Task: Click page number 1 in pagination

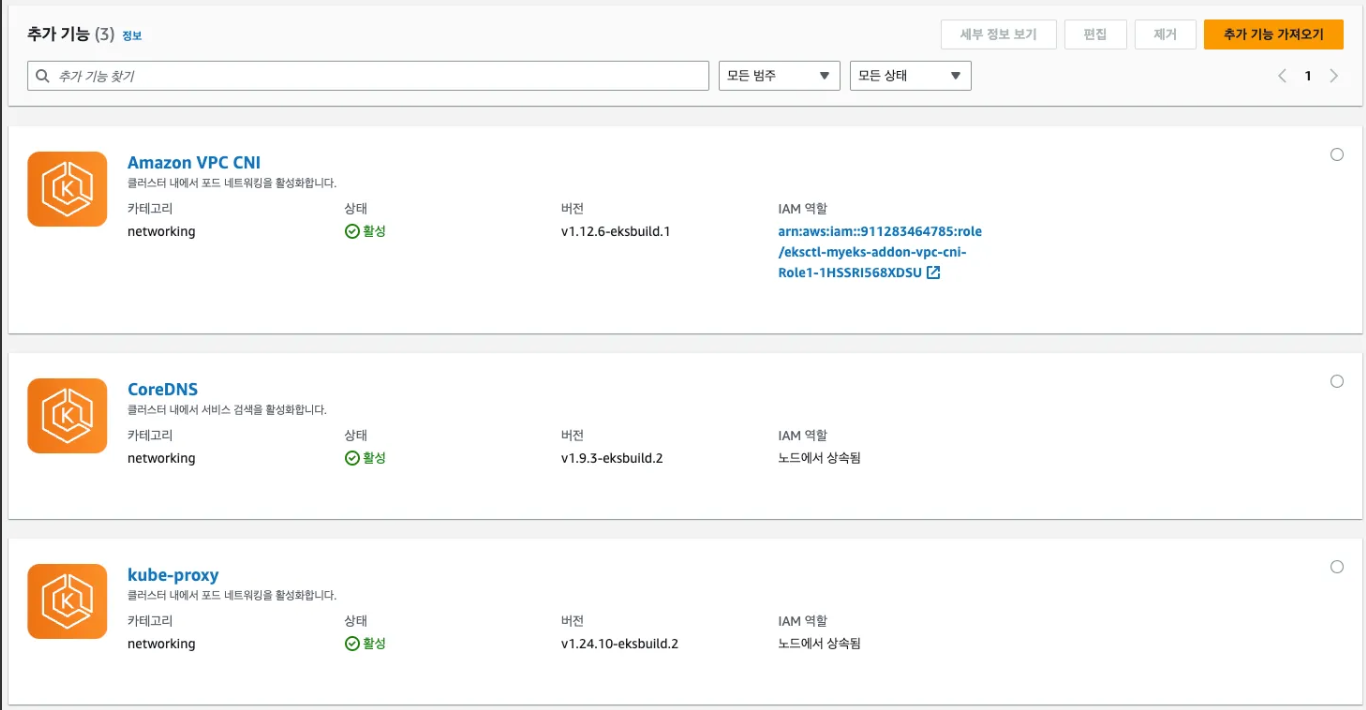Action: tap(1308, 76)
